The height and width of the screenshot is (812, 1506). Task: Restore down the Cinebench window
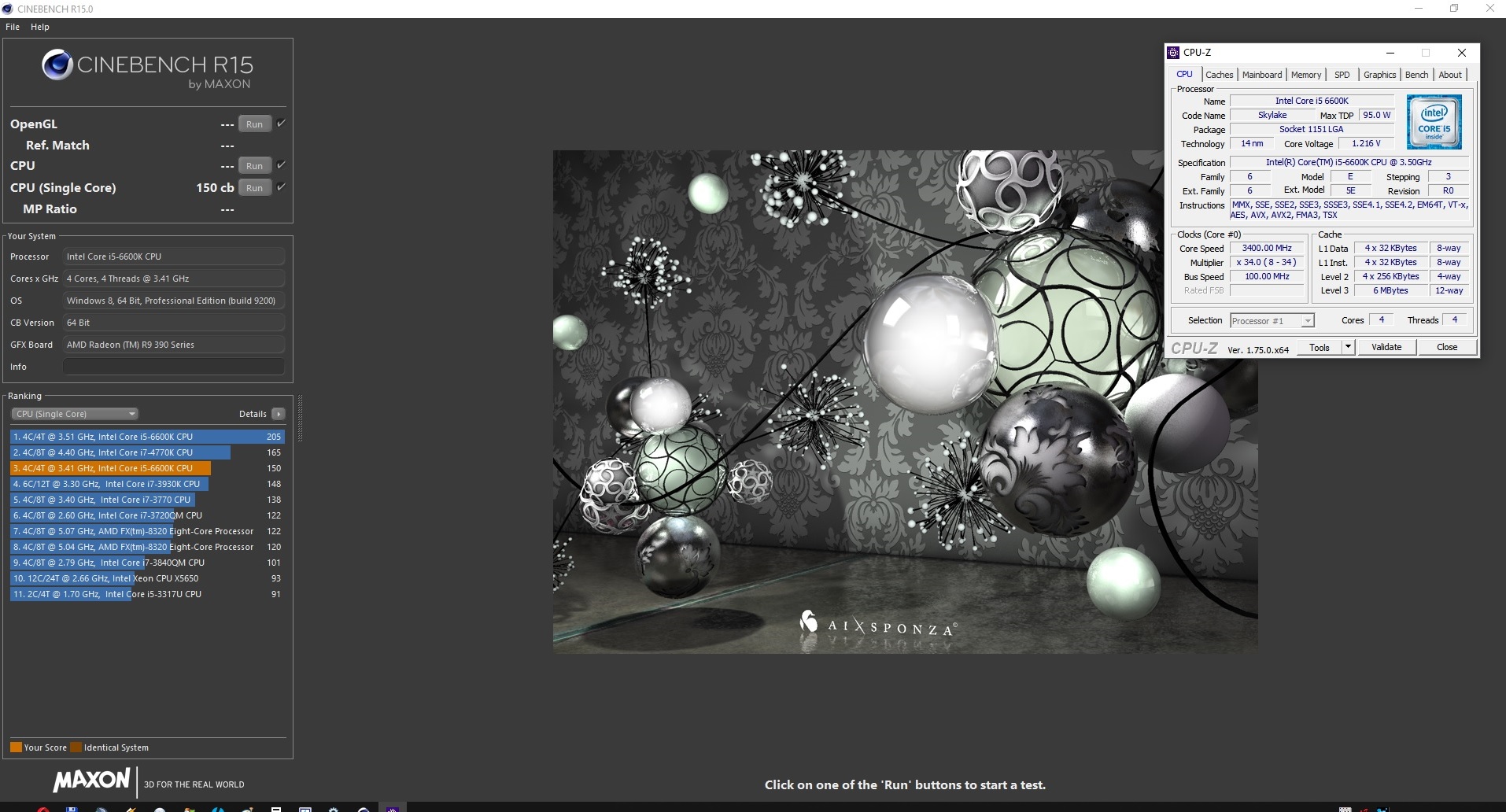pyautogui.click(x=1454, y=9)
